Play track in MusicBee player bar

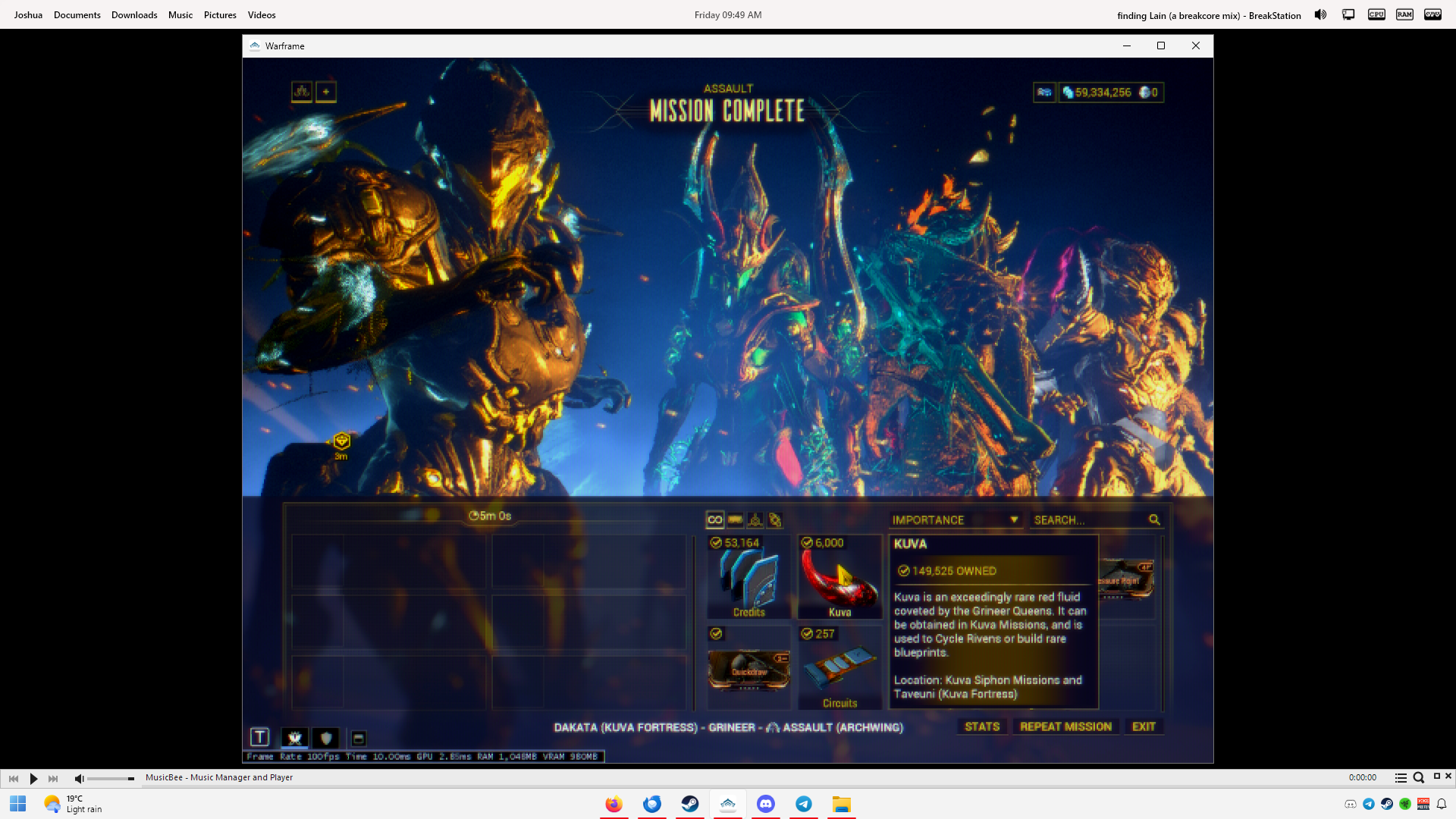pos(33,778)
